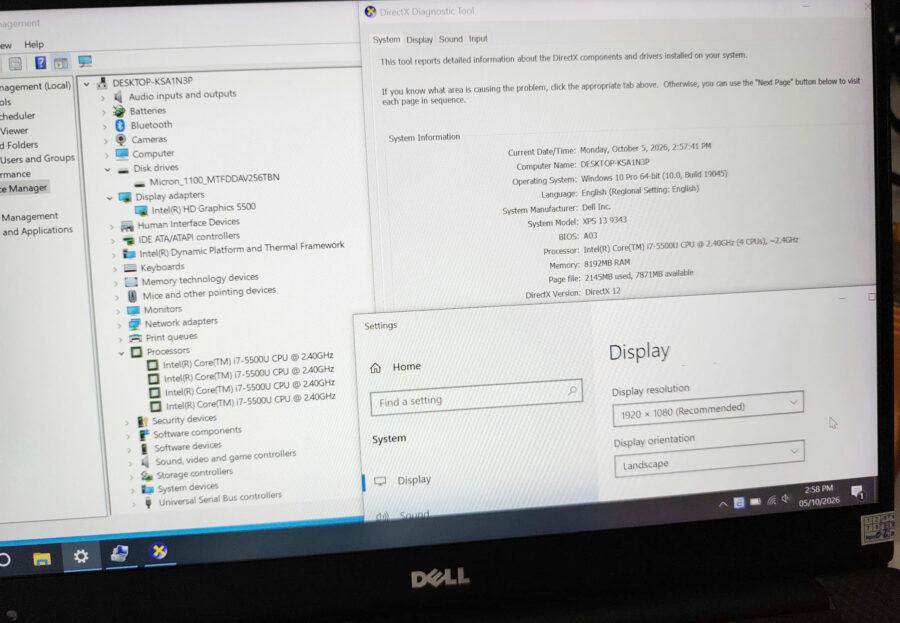
Task: Click the DirectX Diagnostic Tool taskbar icon
Action: [x=159, y=551]
